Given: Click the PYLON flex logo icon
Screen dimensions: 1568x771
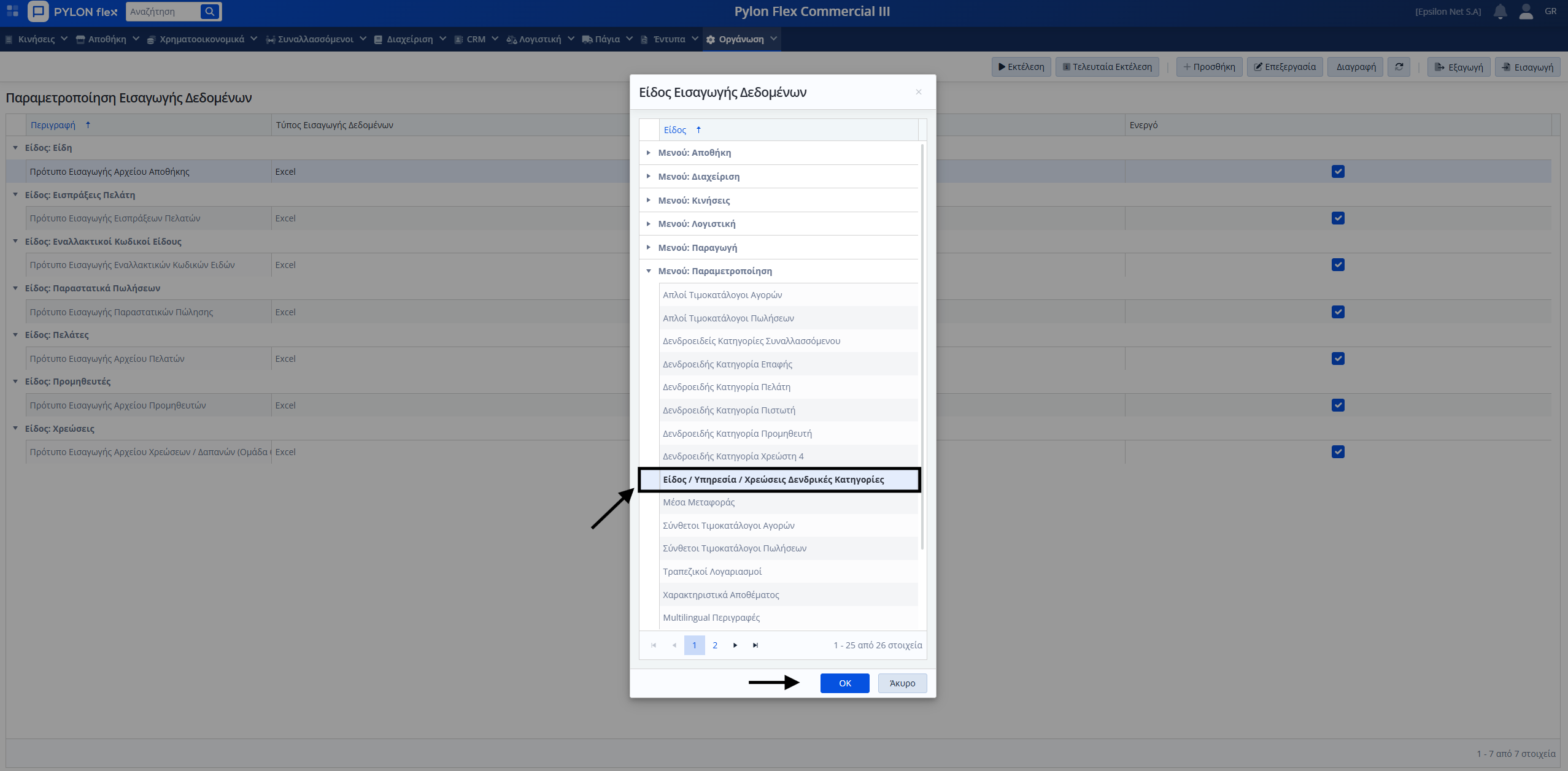Looking at the screenshot, I should (x=39, y=12).
